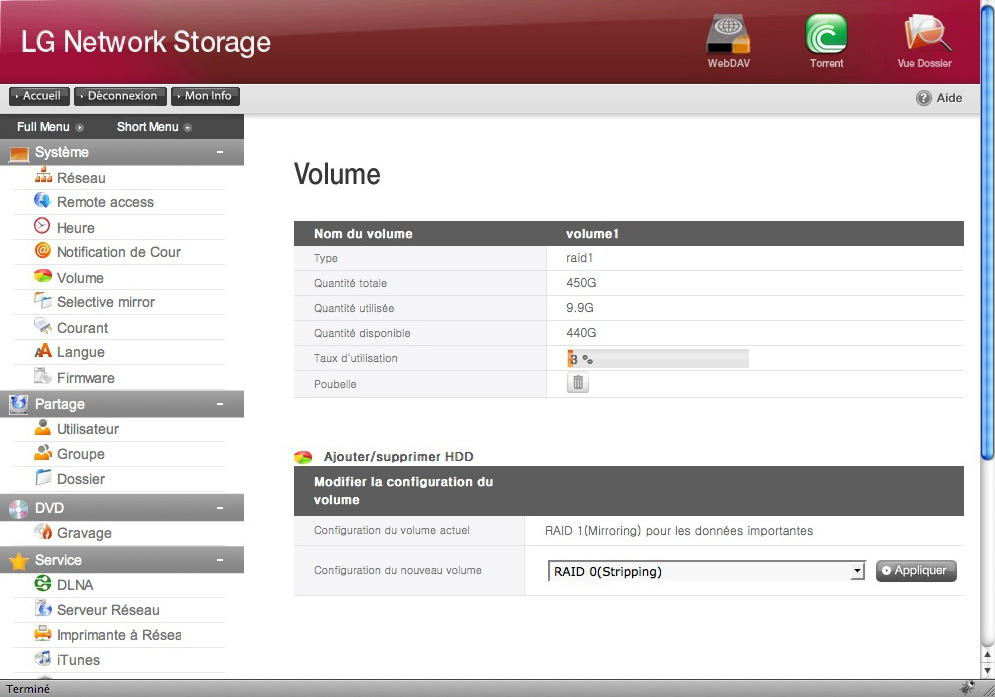Open the iTunes service page
Image resolution: width=995 pixels, height=697 pixels.
[x=78, y=660]
